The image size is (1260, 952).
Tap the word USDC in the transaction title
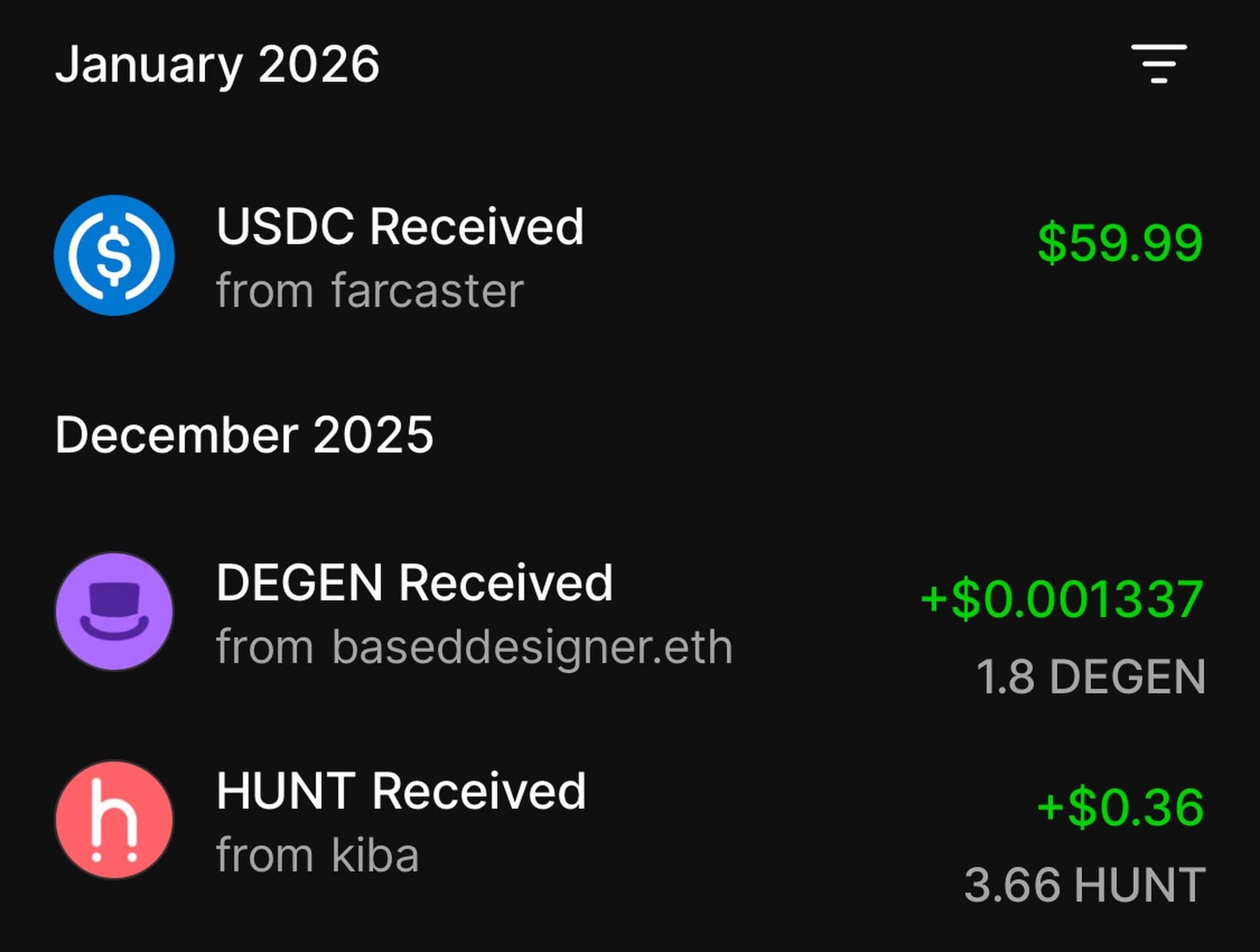(285, 227)
